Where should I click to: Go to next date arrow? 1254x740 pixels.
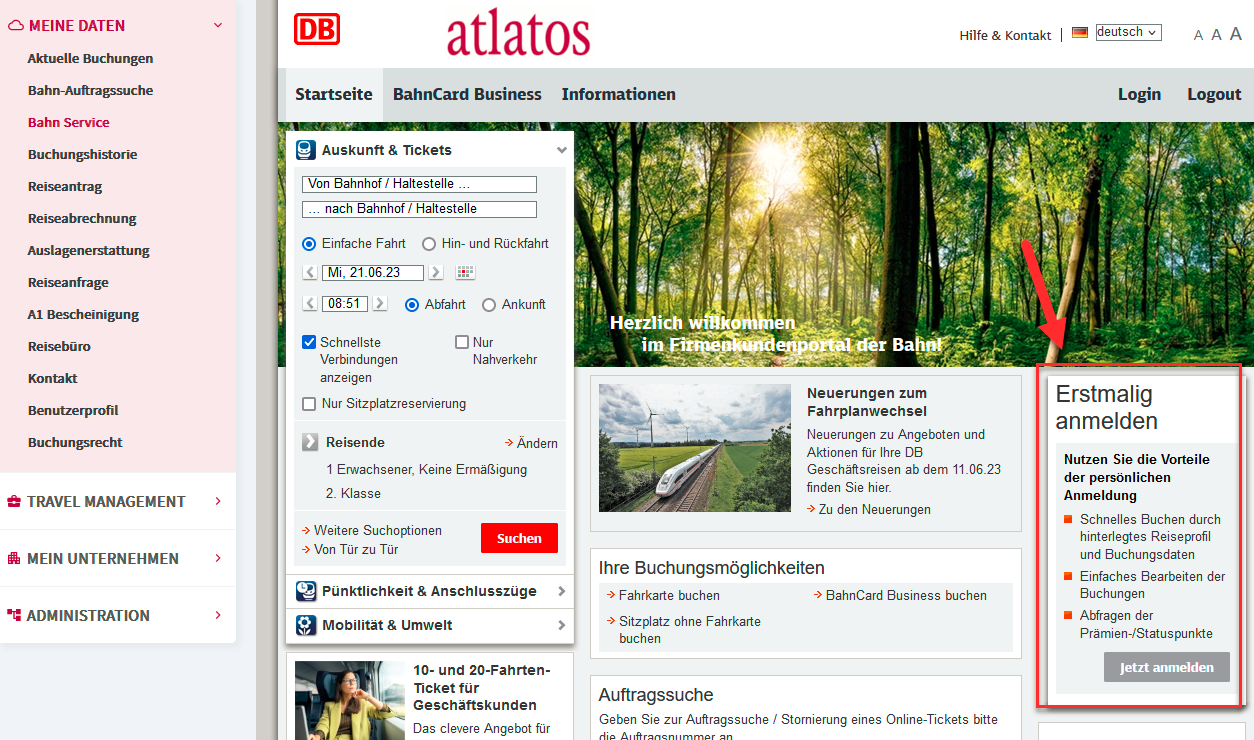[436, 272]
